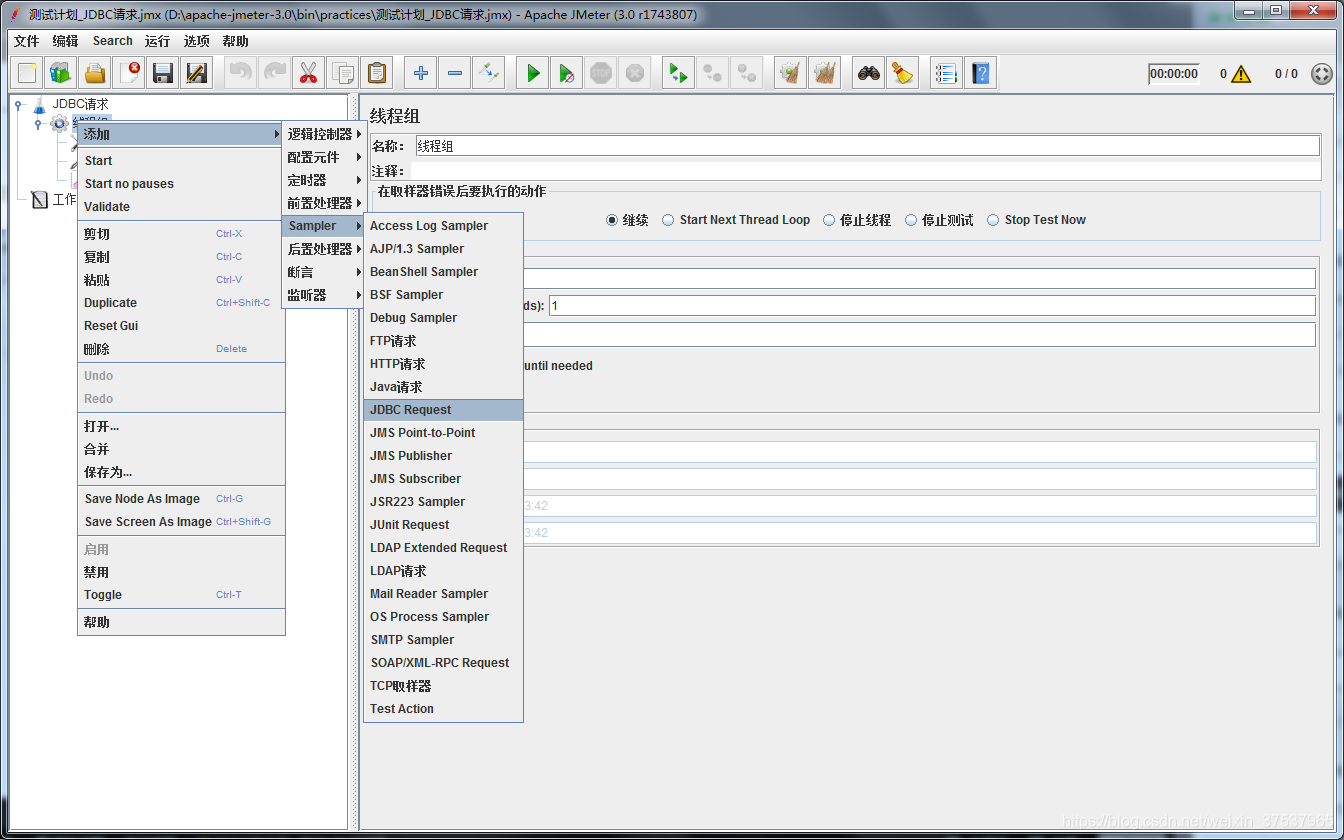Viewport: 1344px width, 840px height.
Task: Expand the 定时器 submenu
Action: click(324, 180)
